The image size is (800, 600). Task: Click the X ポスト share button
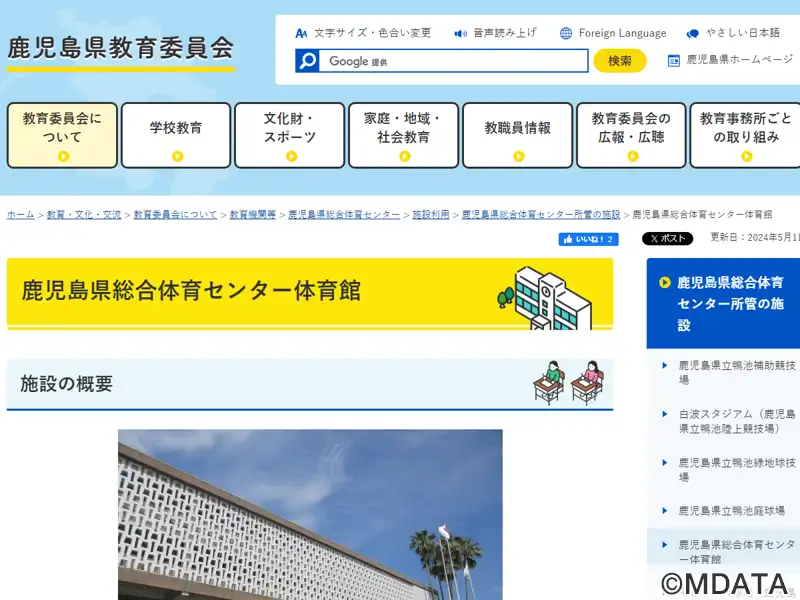coord(667,239)
